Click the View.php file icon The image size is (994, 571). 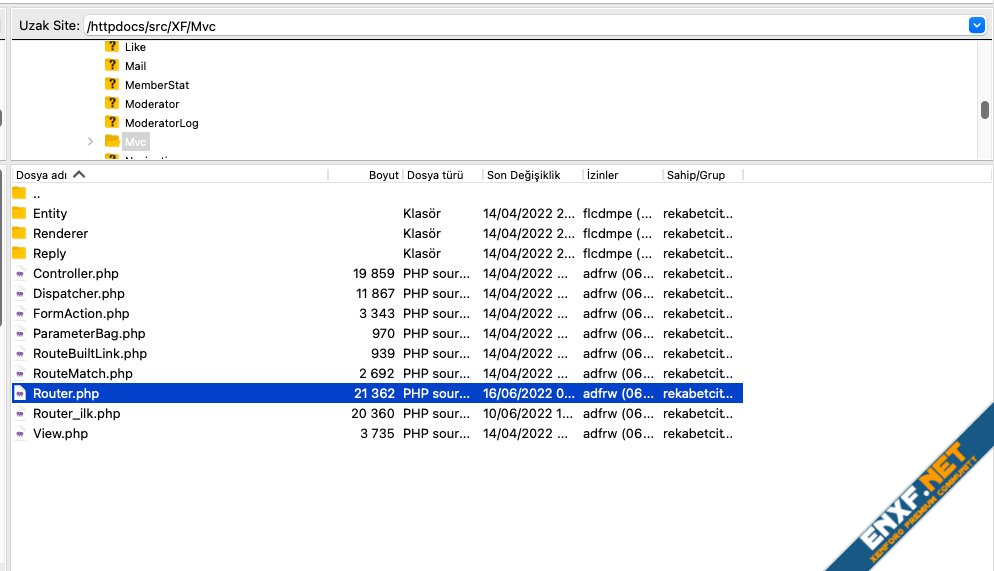pos(19,434)
